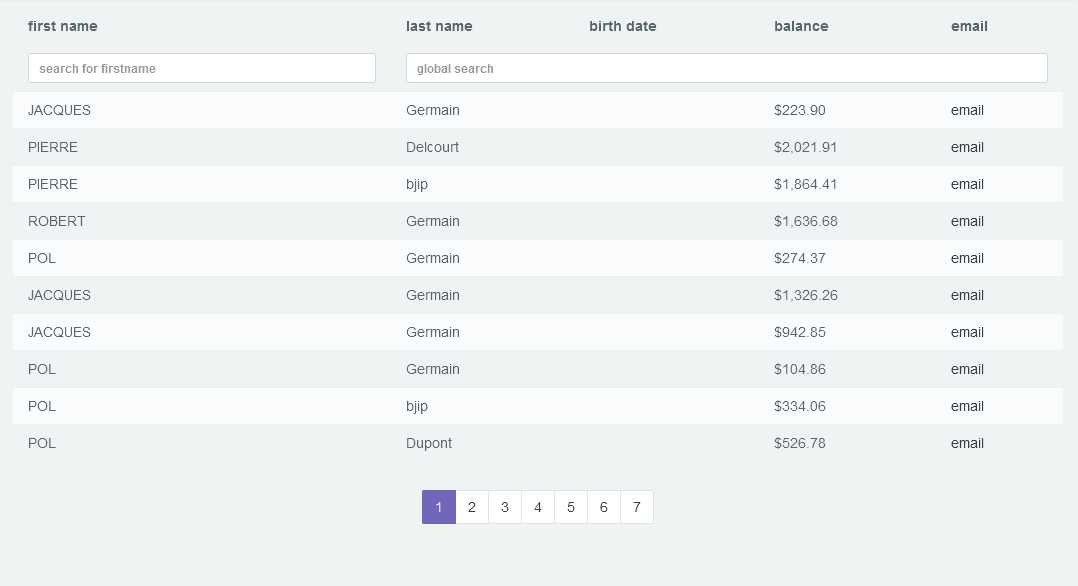
Task: Select the active page 1 button
Action: 439,507
